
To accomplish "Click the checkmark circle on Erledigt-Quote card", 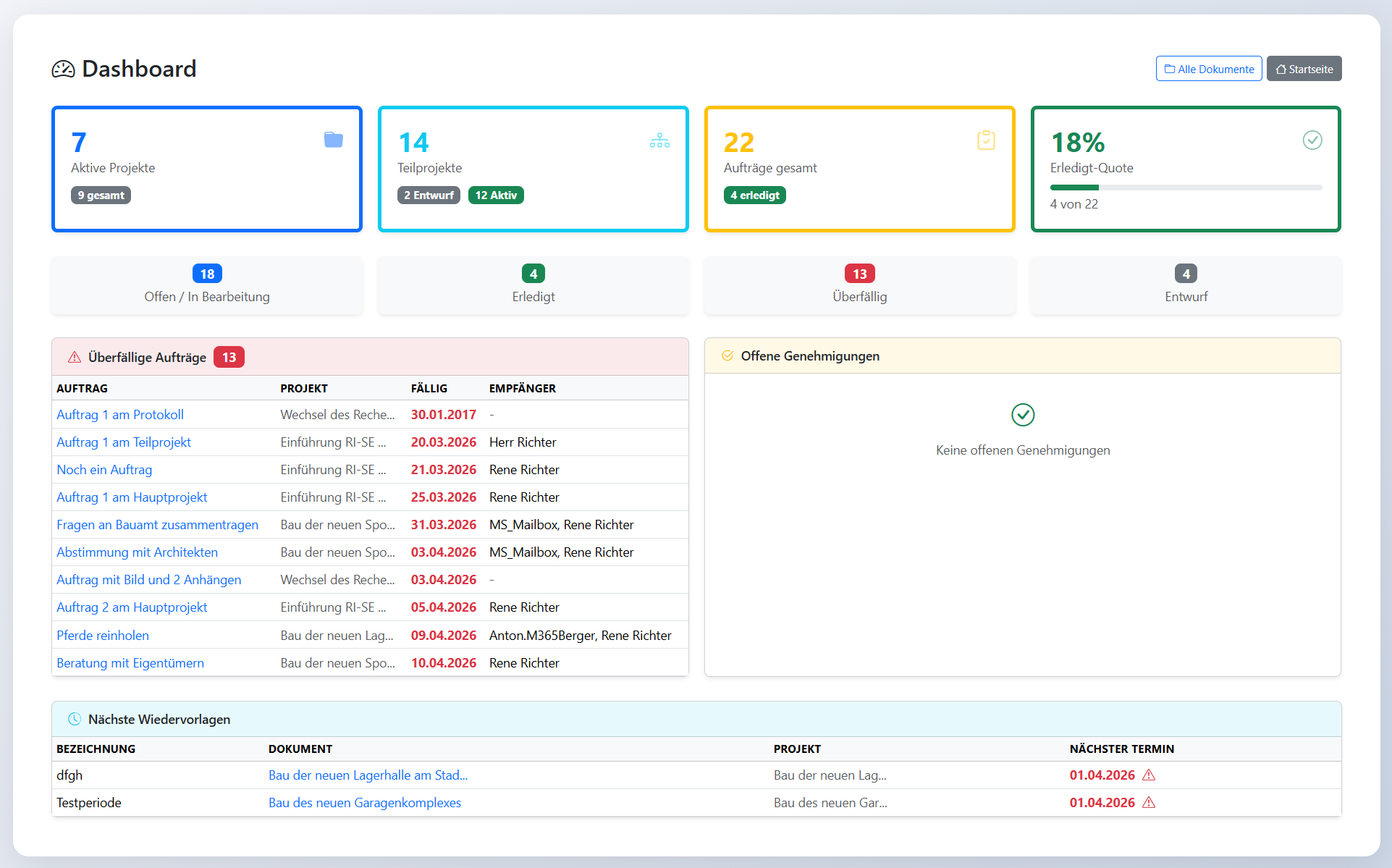I will tap(1312, 140).
